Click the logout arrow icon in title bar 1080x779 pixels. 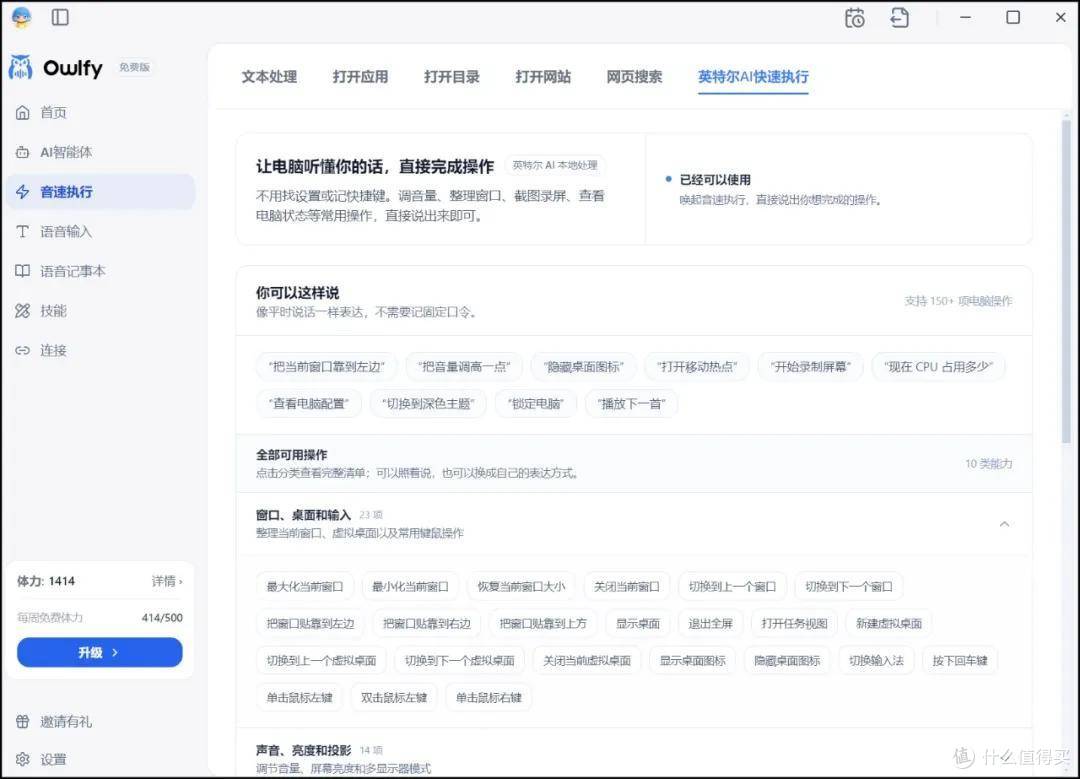point(900,18)
